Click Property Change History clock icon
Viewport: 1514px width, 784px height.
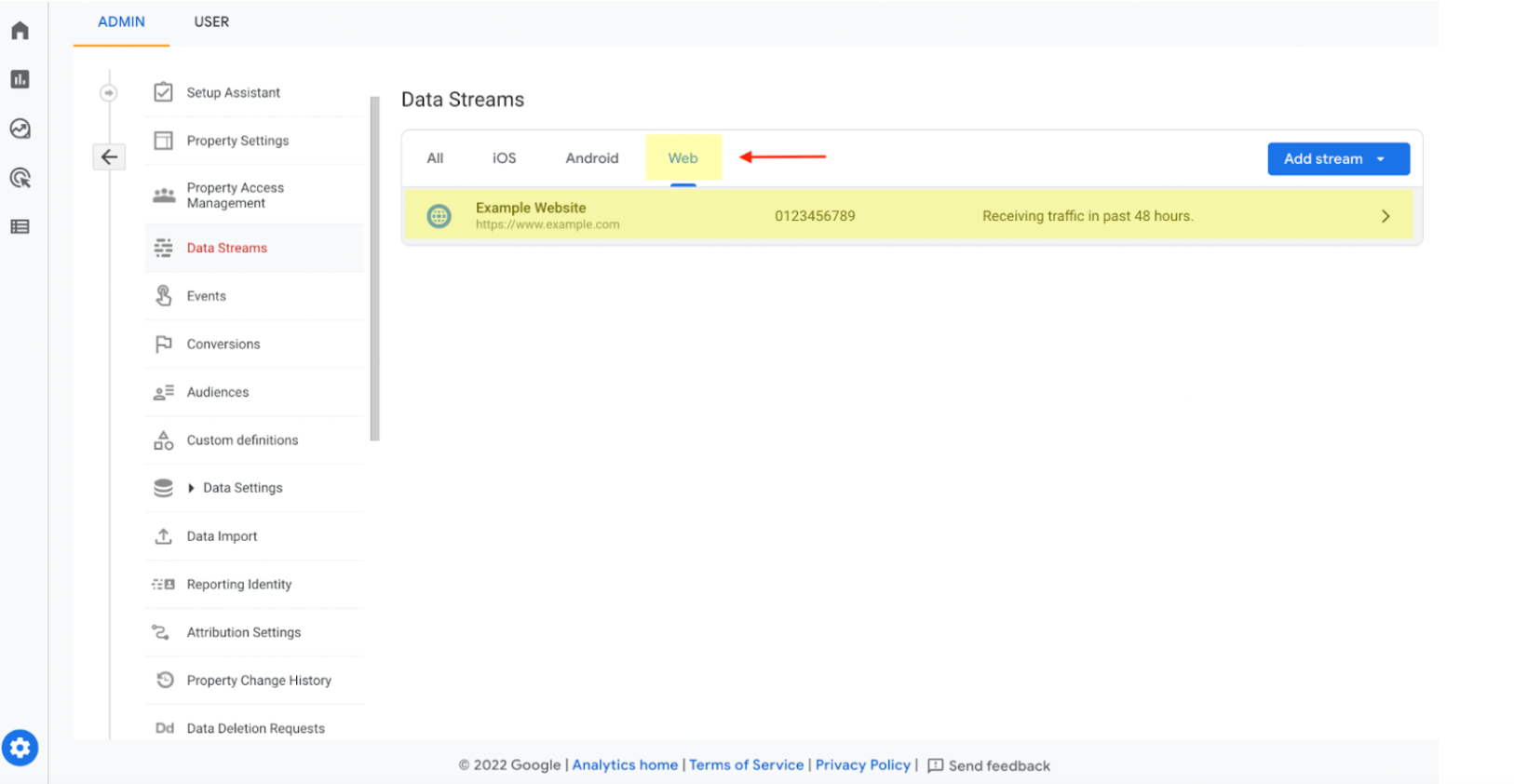coord(165,680)
